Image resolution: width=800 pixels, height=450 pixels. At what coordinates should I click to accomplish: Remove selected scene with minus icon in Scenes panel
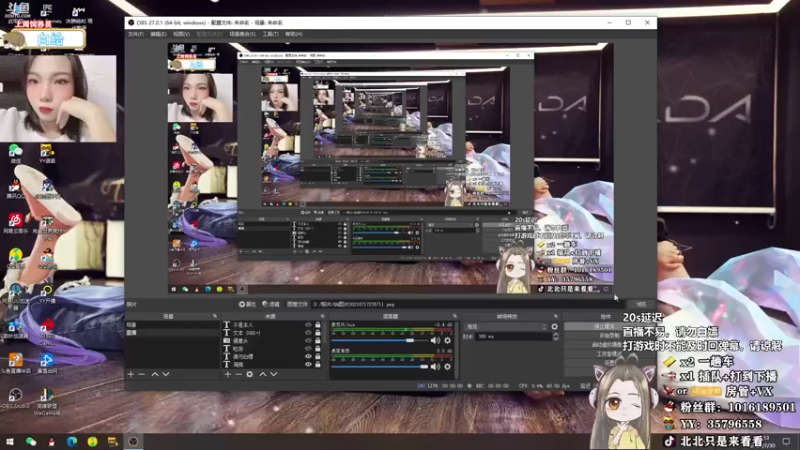142,374
